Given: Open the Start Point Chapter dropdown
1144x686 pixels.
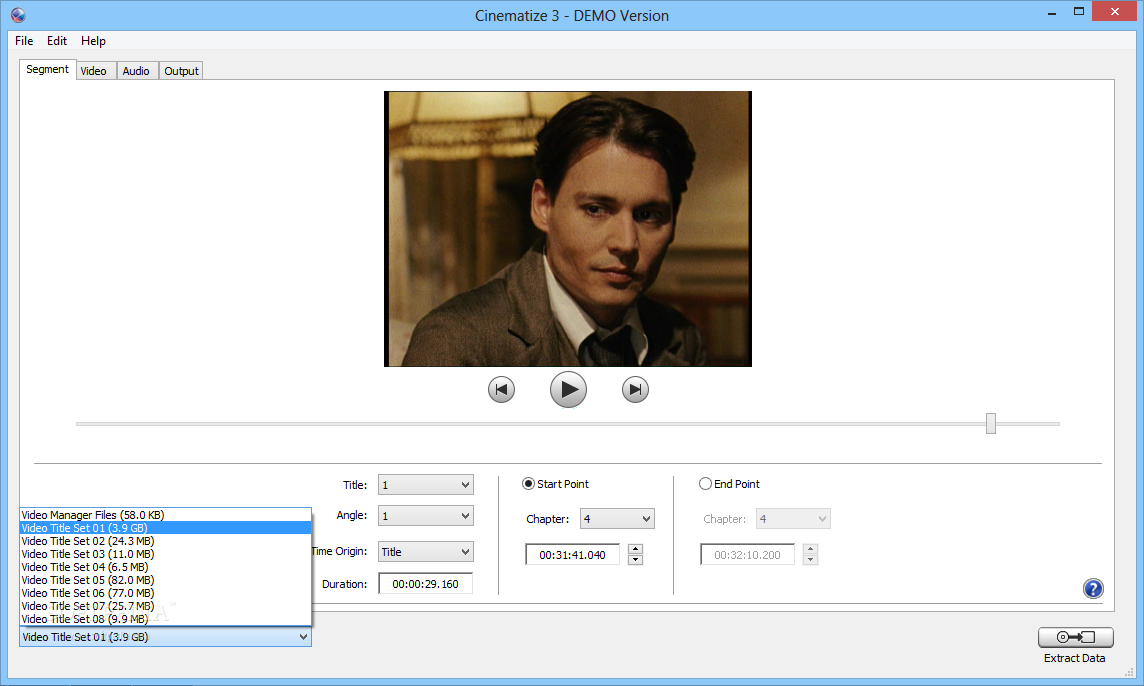Looking at the screenshot, I should [x=617, y=519].
